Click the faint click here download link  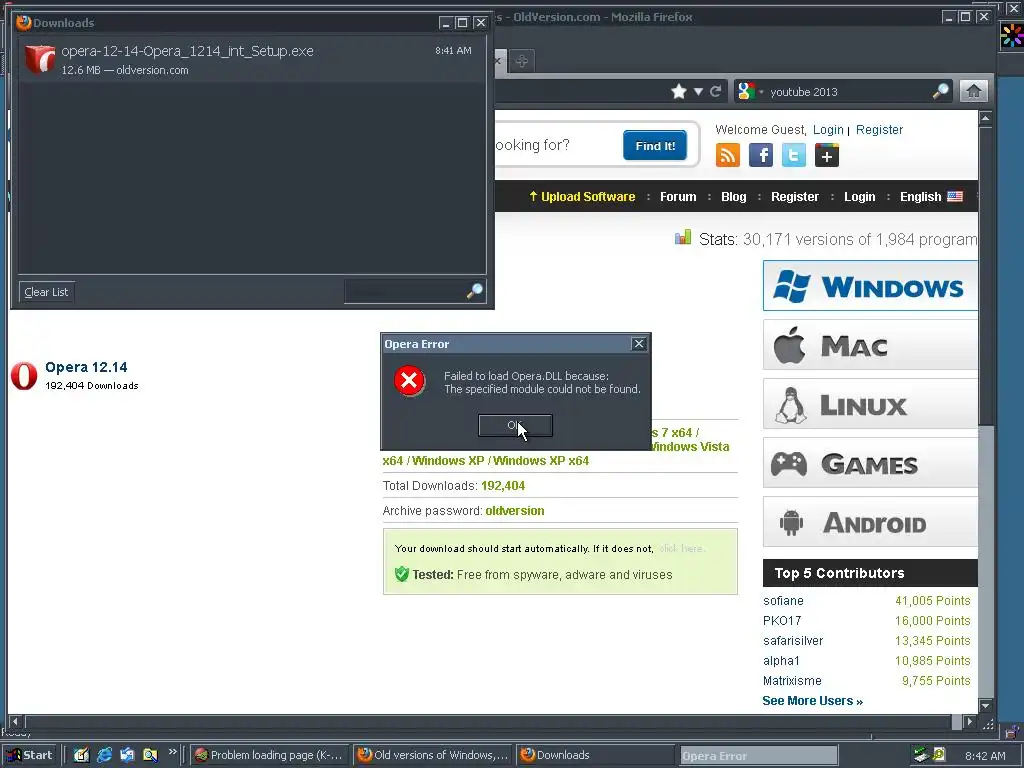(682, 549)
